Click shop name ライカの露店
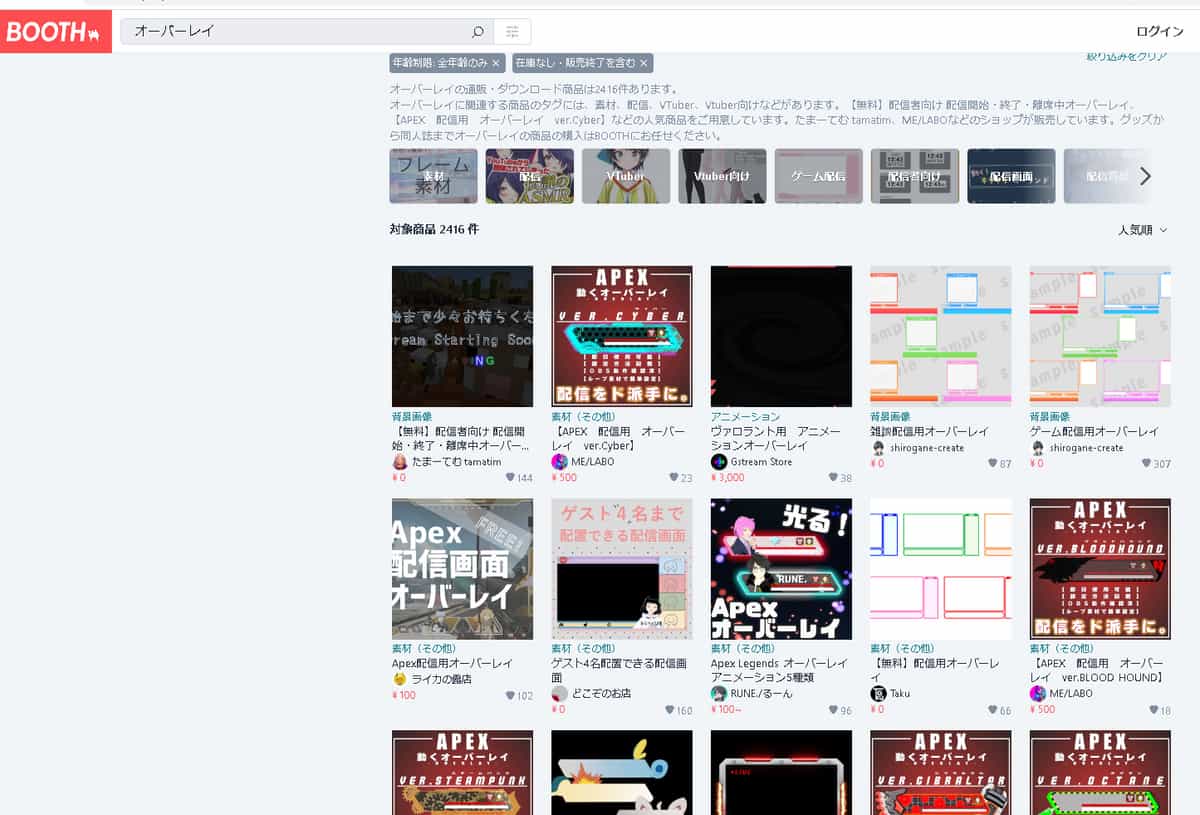 click(x=441, y=679)
